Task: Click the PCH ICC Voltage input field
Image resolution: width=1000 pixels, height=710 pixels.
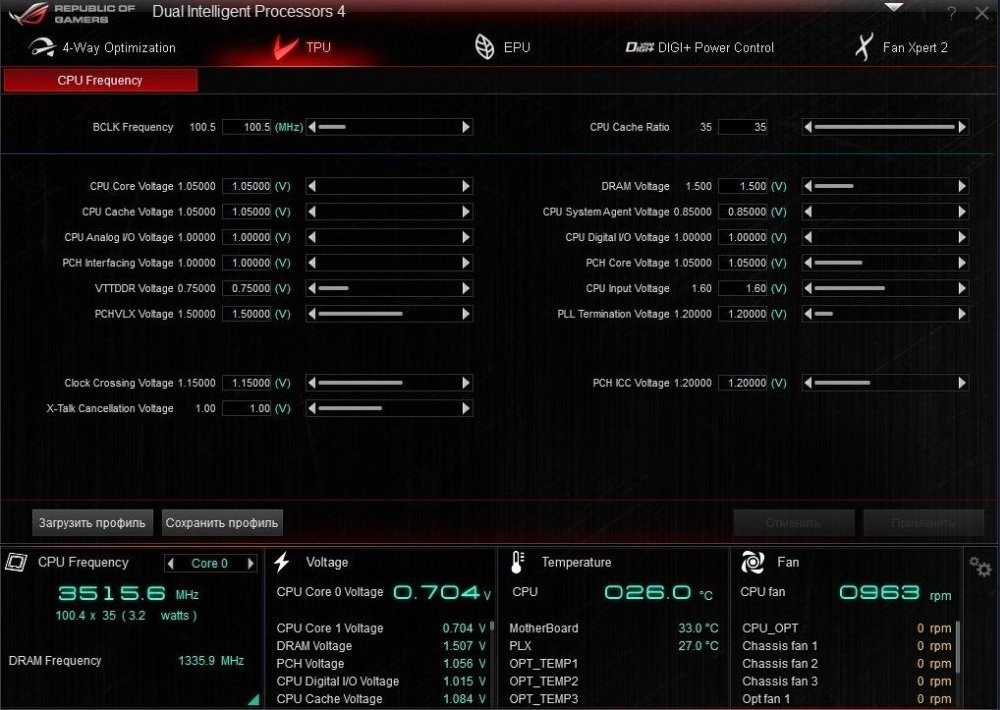Action: click(743, 383)
